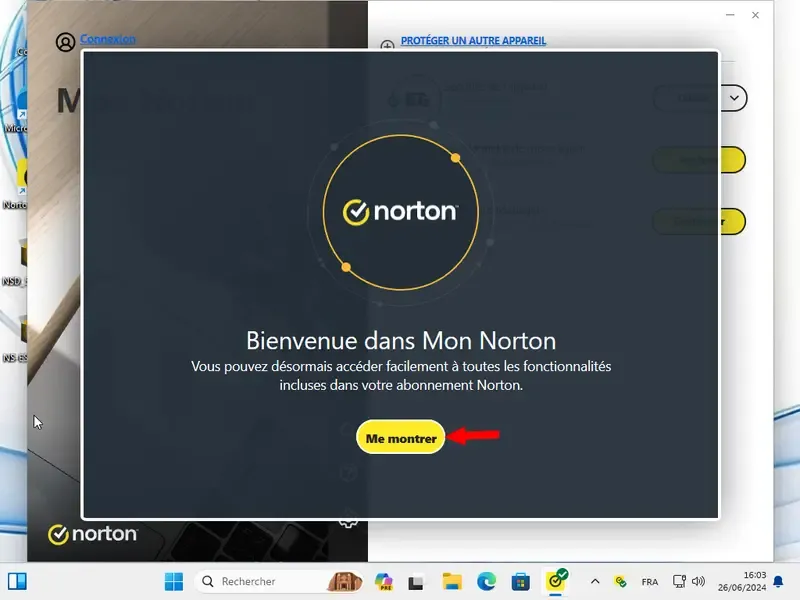
Task: Click the Me montrer button
Action: 401,437
